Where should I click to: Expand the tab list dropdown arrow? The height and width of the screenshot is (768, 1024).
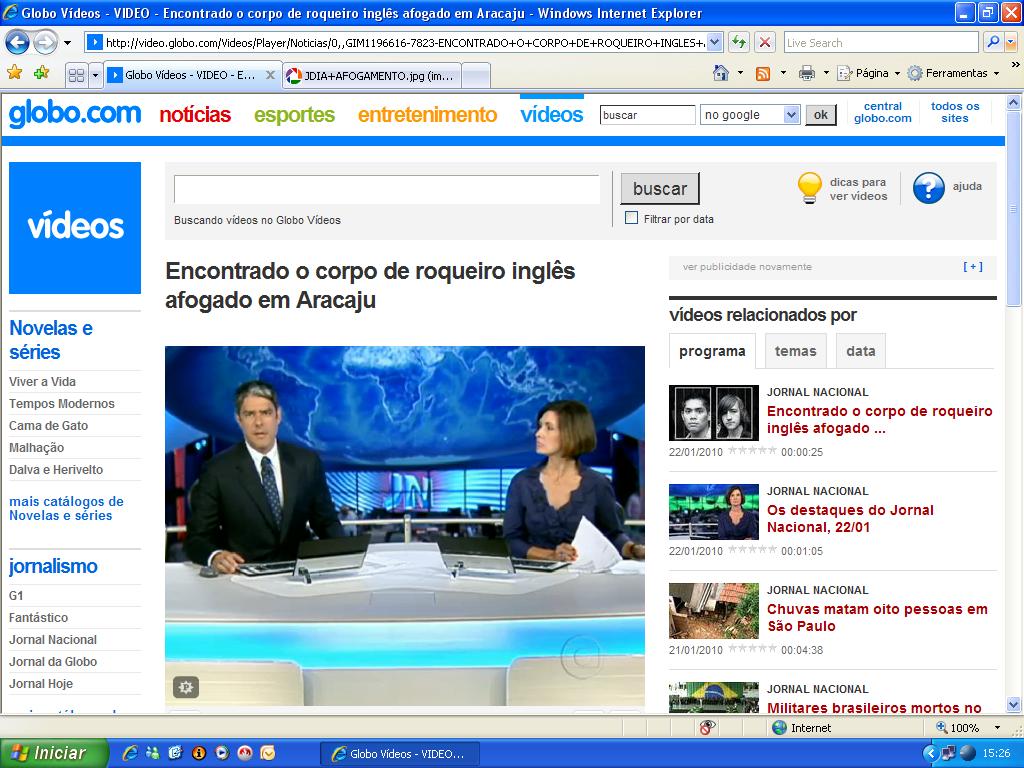pos(95,75)
